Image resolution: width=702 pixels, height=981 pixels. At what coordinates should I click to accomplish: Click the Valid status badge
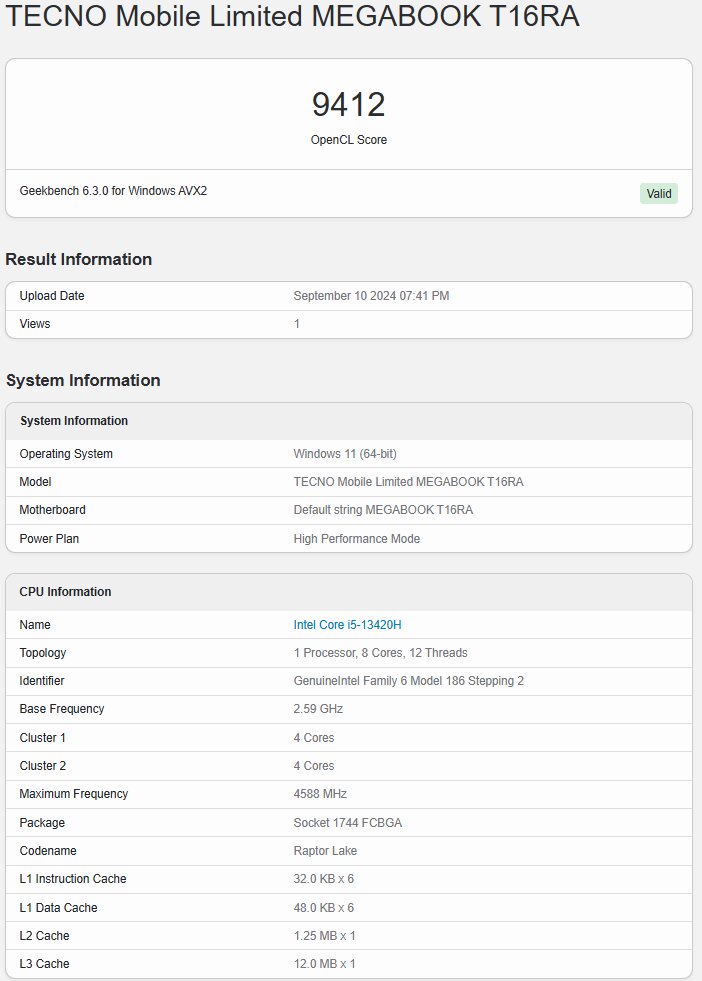[659, 193]
